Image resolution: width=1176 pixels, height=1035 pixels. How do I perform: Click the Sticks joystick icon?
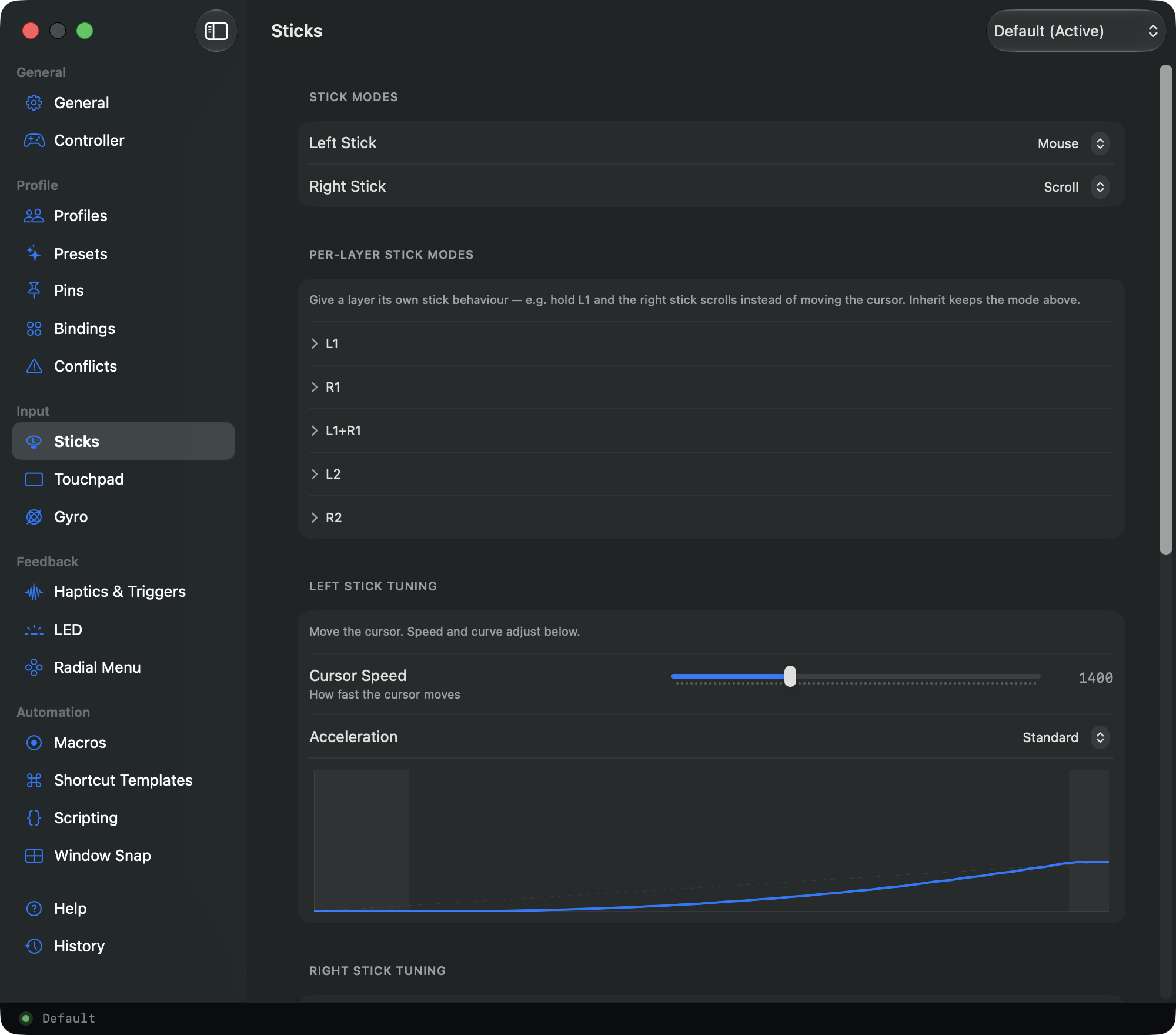point(34,441)
